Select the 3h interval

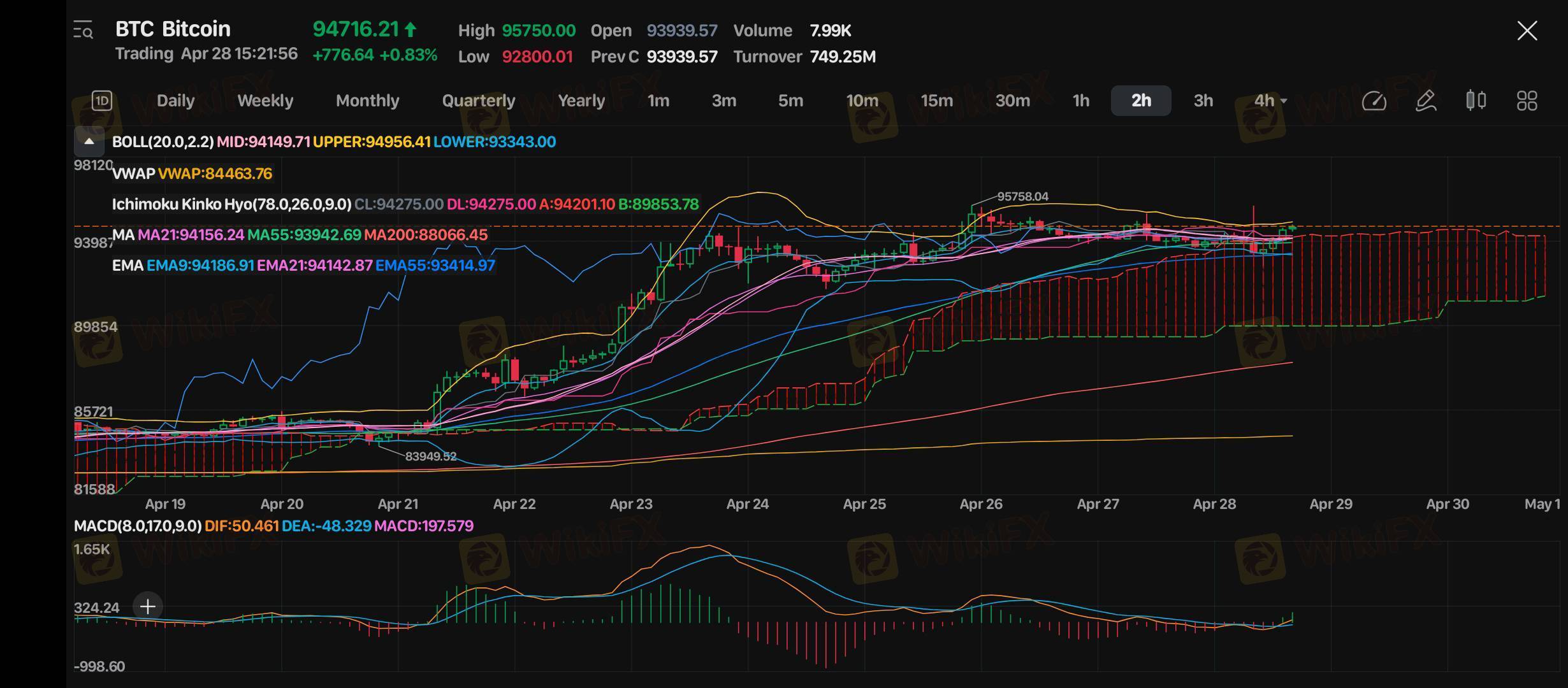[x=1203, y=101]
